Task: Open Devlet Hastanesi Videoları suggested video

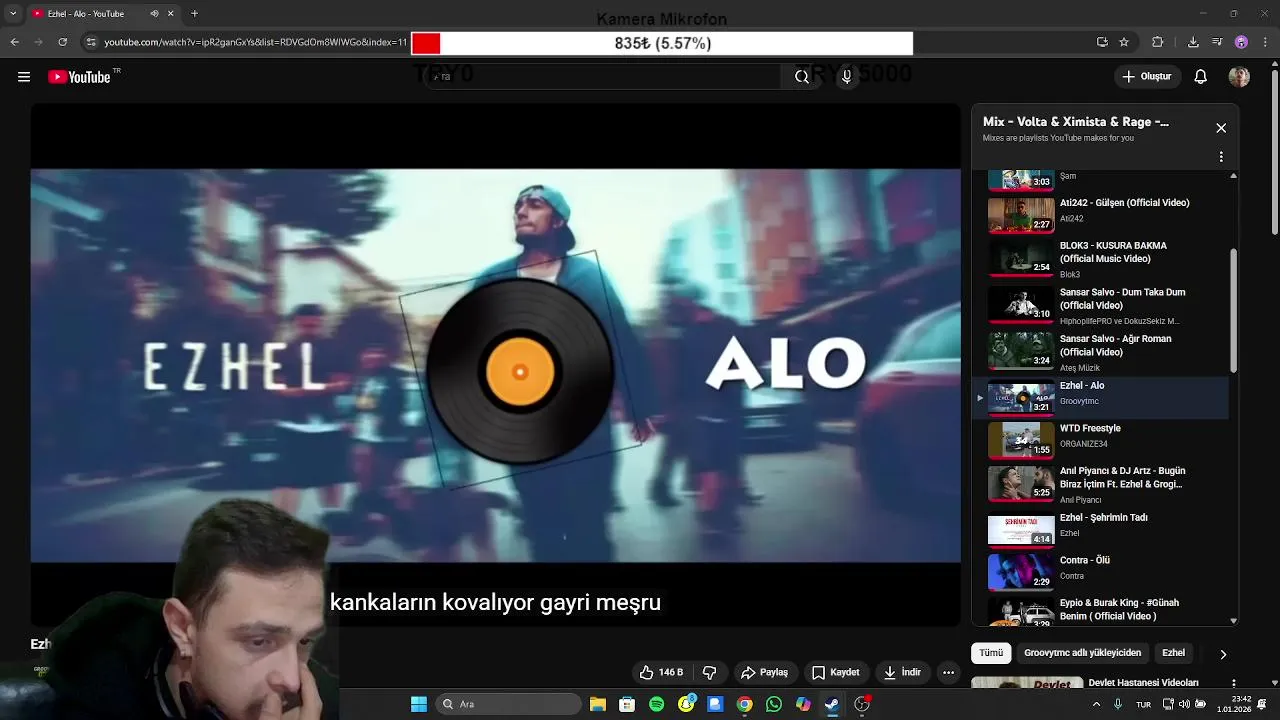Action: [x=1143, y=682]
